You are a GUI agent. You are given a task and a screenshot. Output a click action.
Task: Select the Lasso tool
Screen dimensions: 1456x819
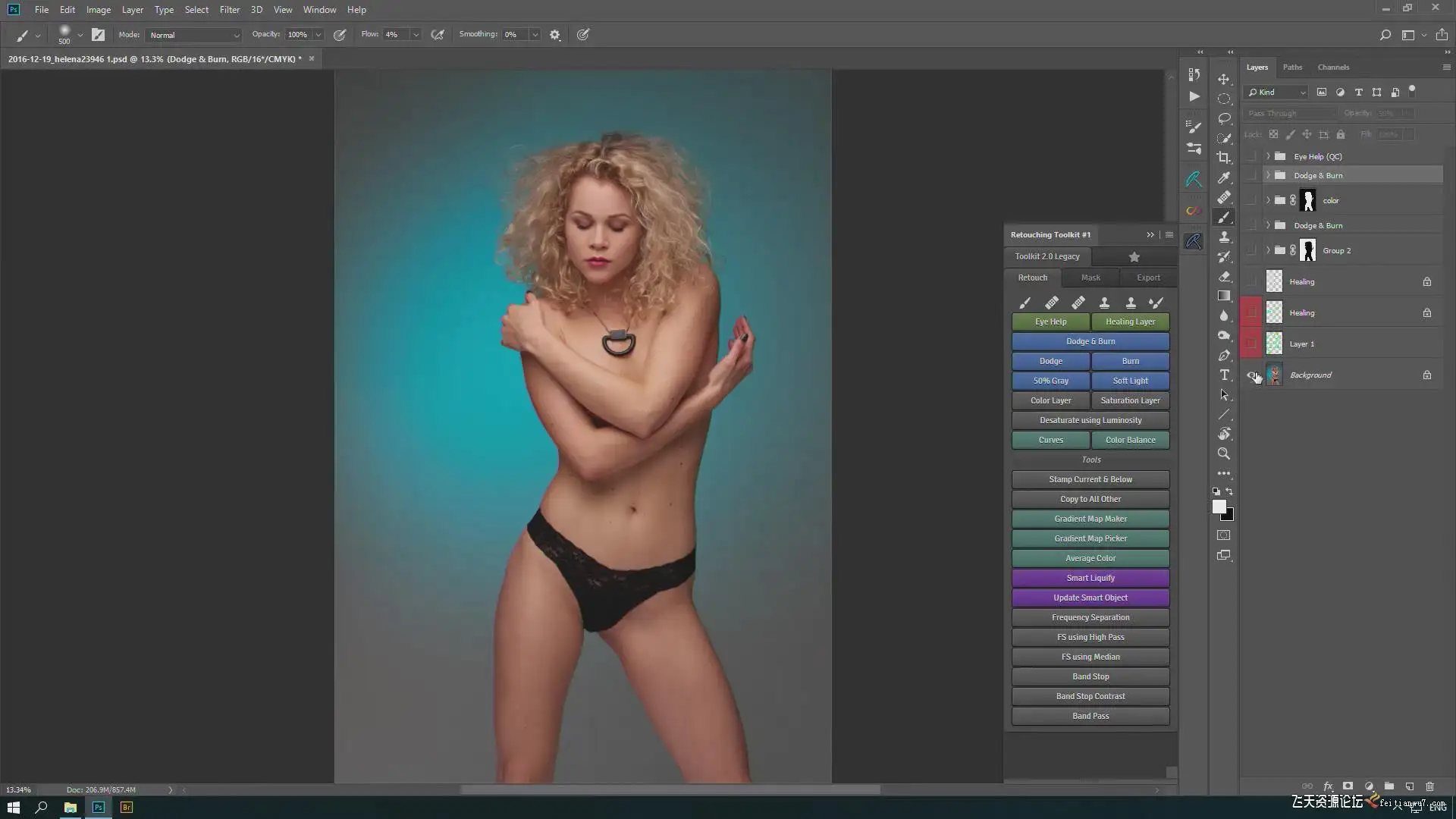pos(1224,118)
